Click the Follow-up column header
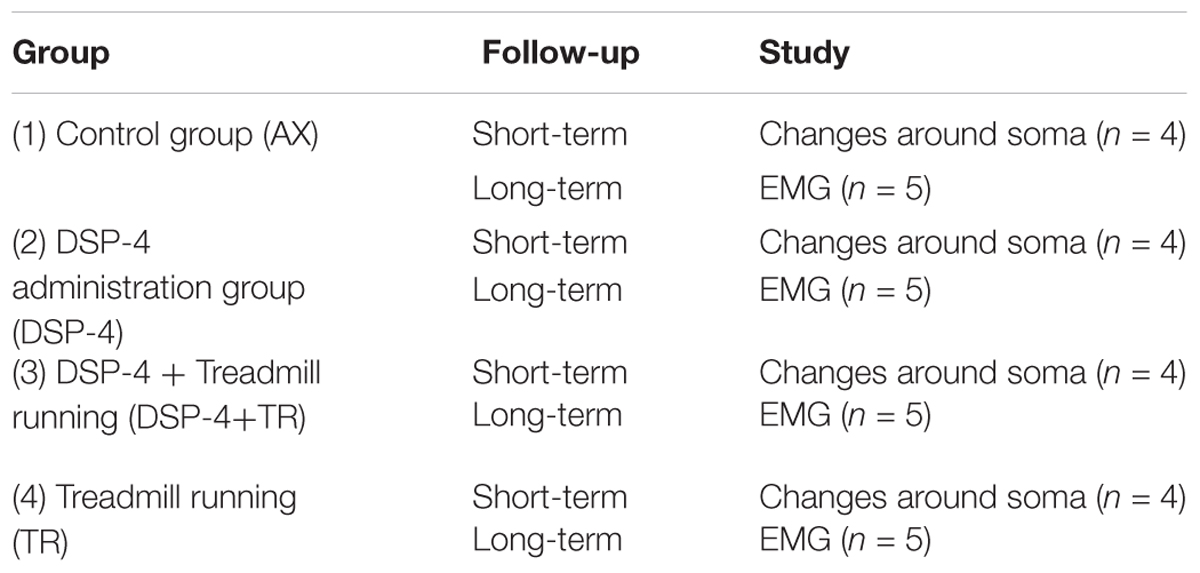 [x=563, y=52]
